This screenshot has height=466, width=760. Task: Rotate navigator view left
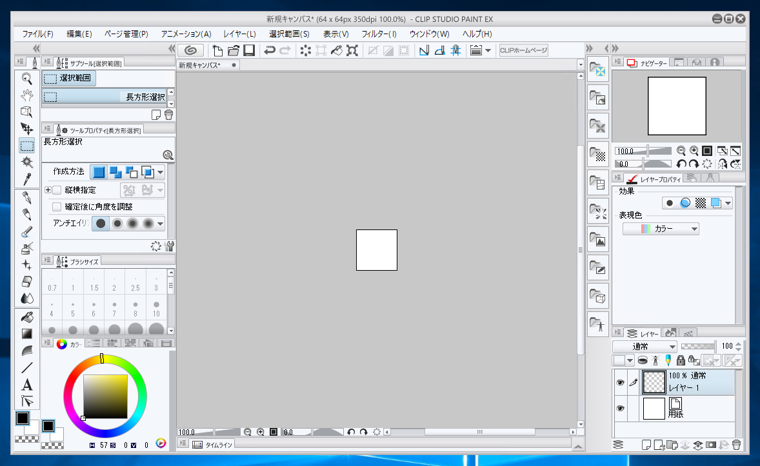coord(681,164)
